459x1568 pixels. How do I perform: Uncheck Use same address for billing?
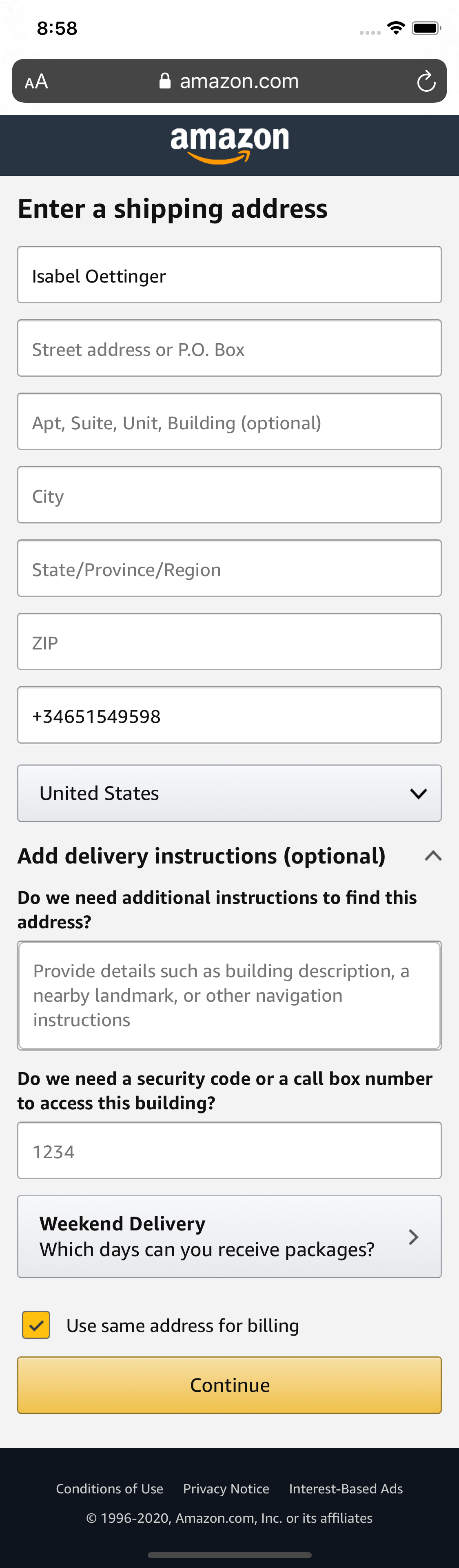35,1325
